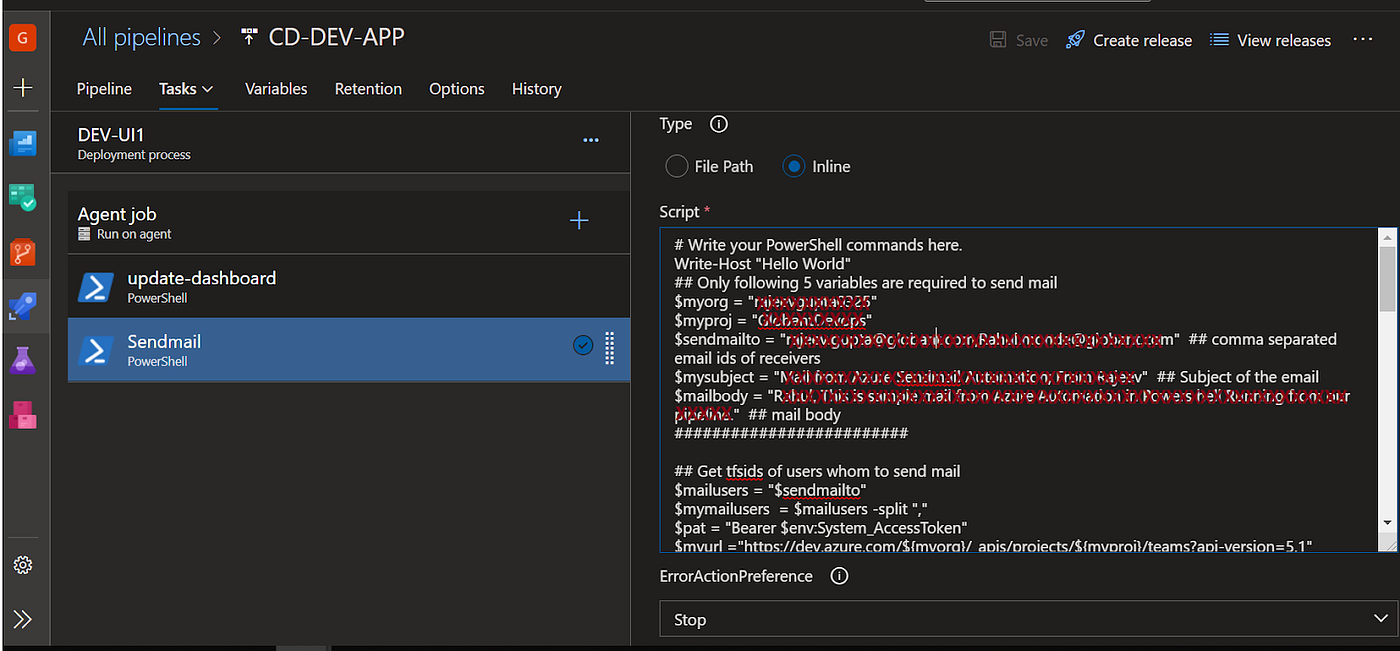Open Artifacts icon in the sidebar
The height and width of the screenshot is (651, 1400).
click(23, 414)
